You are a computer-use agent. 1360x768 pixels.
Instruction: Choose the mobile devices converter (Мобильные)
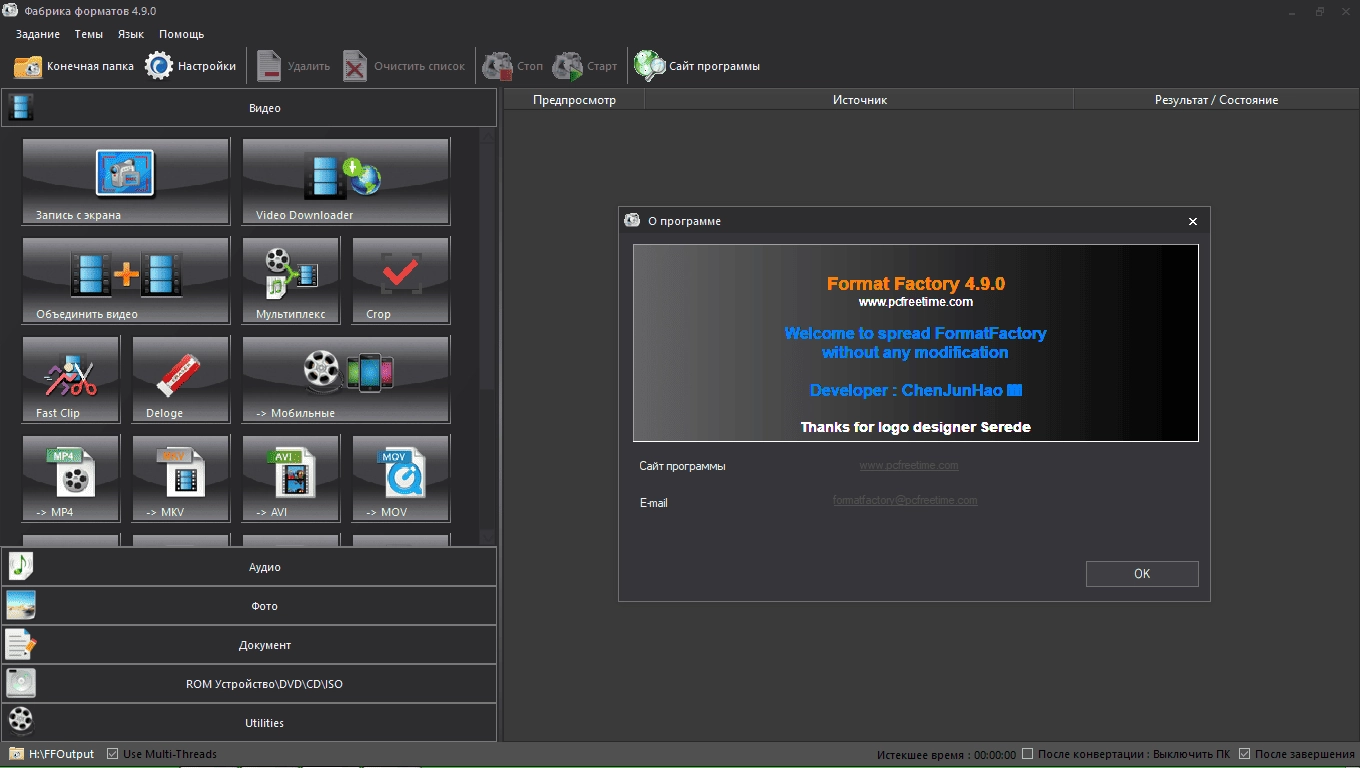click(x=346, y=379)
